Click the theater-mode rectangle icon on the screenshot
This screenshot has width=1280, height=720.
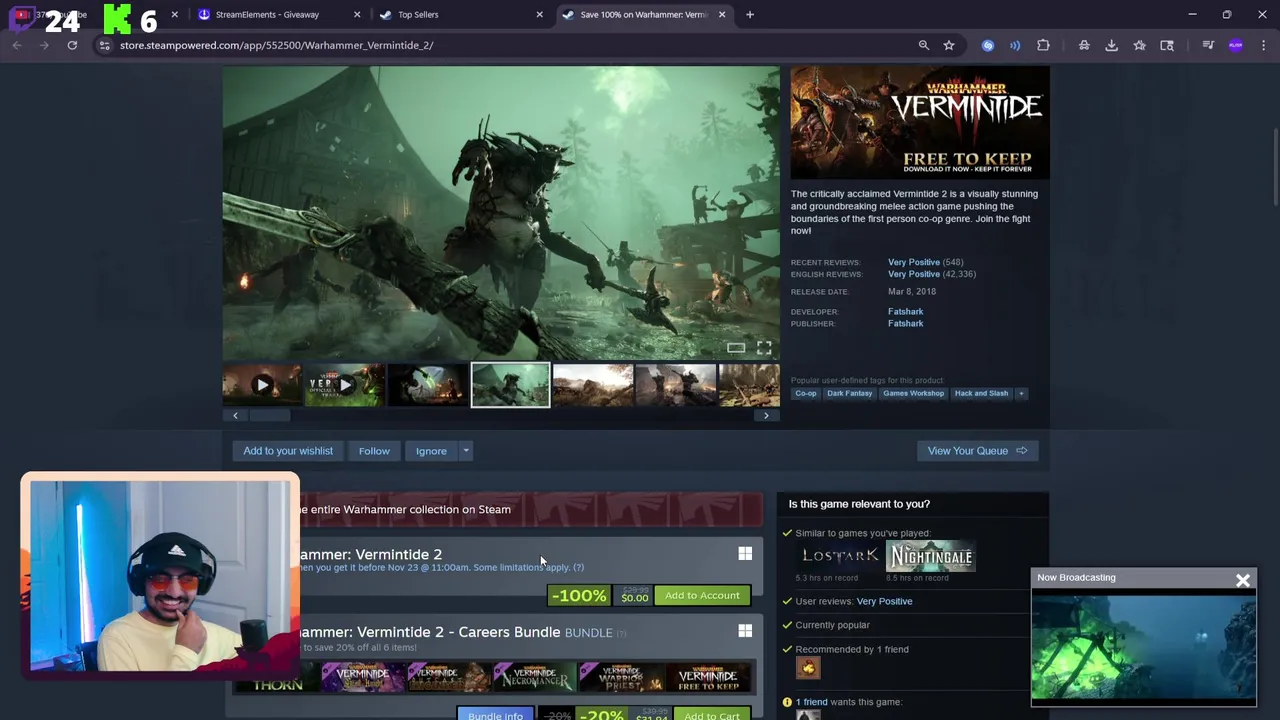[x=736, y=347]
